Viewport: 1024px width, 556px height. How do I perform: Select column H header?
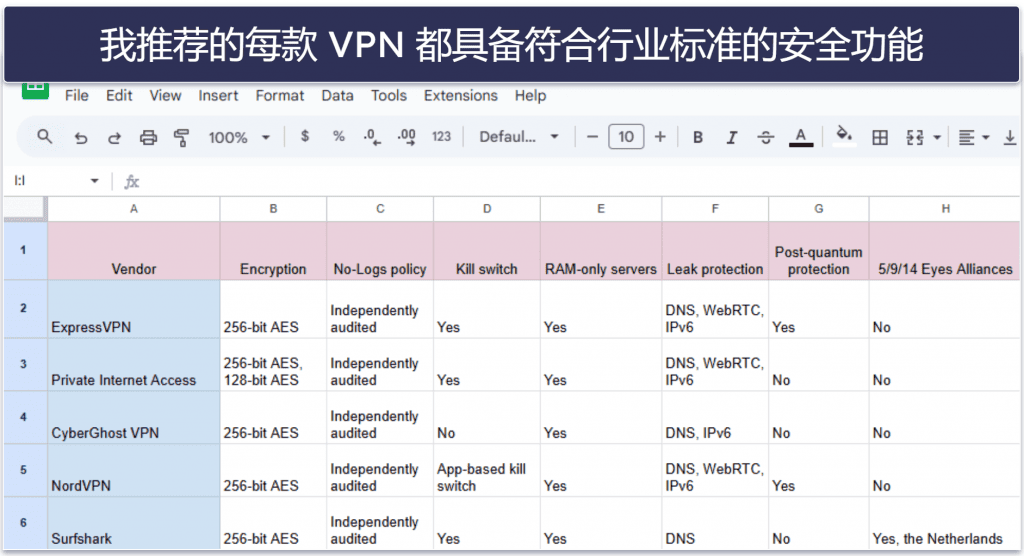[x=945, y=209]
